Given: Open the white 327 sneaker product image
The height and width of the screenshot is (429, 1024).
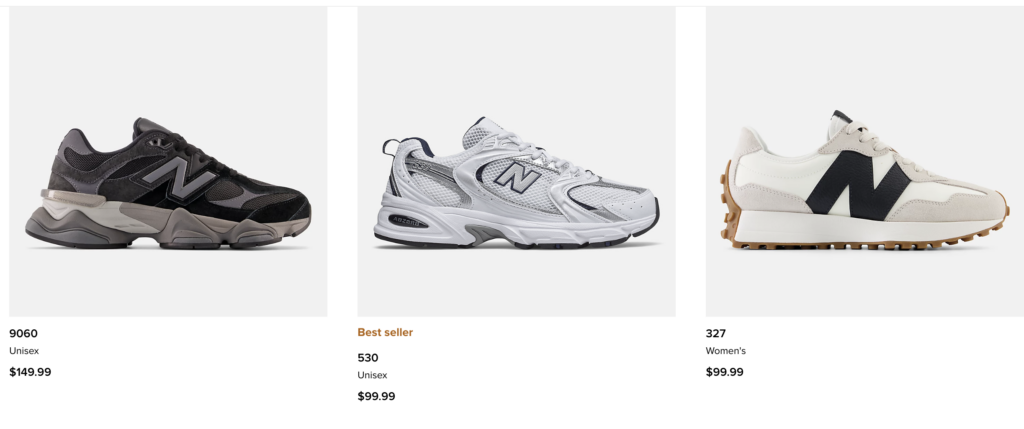Looking at the screenshot, I should coord(864,160).
